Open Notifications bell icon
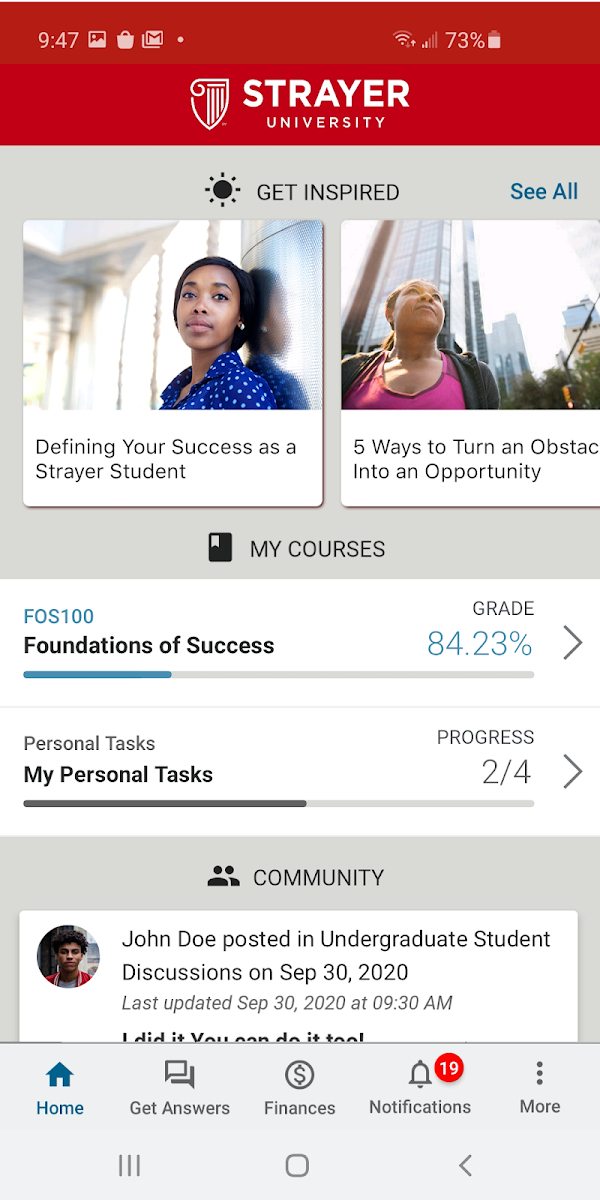The height and width of the screenshot is (1200, 600). [420, 1076]
